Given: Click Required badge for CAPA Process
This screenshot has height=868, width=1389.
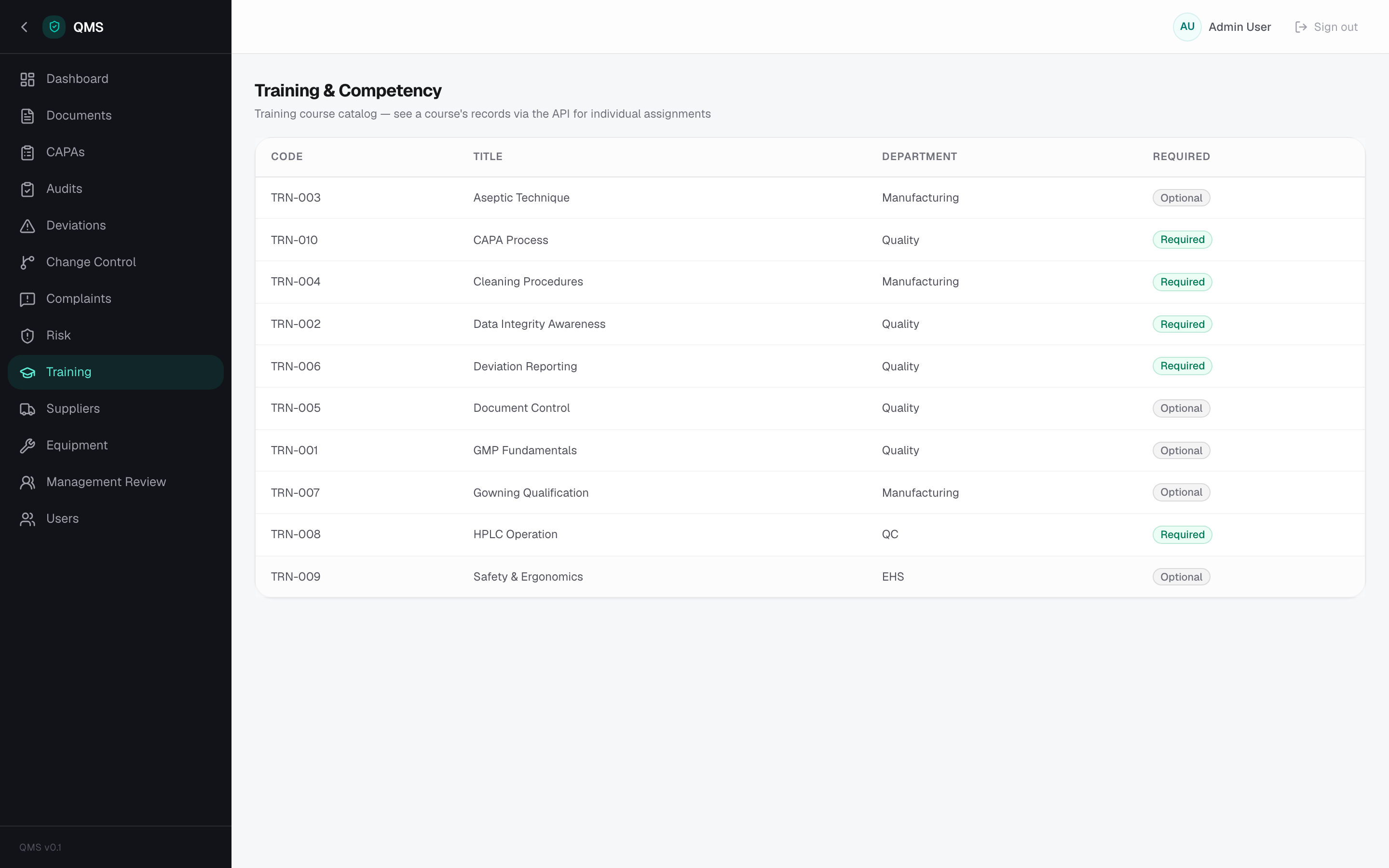Looking at the screenshot, I should pos(1183,240).
